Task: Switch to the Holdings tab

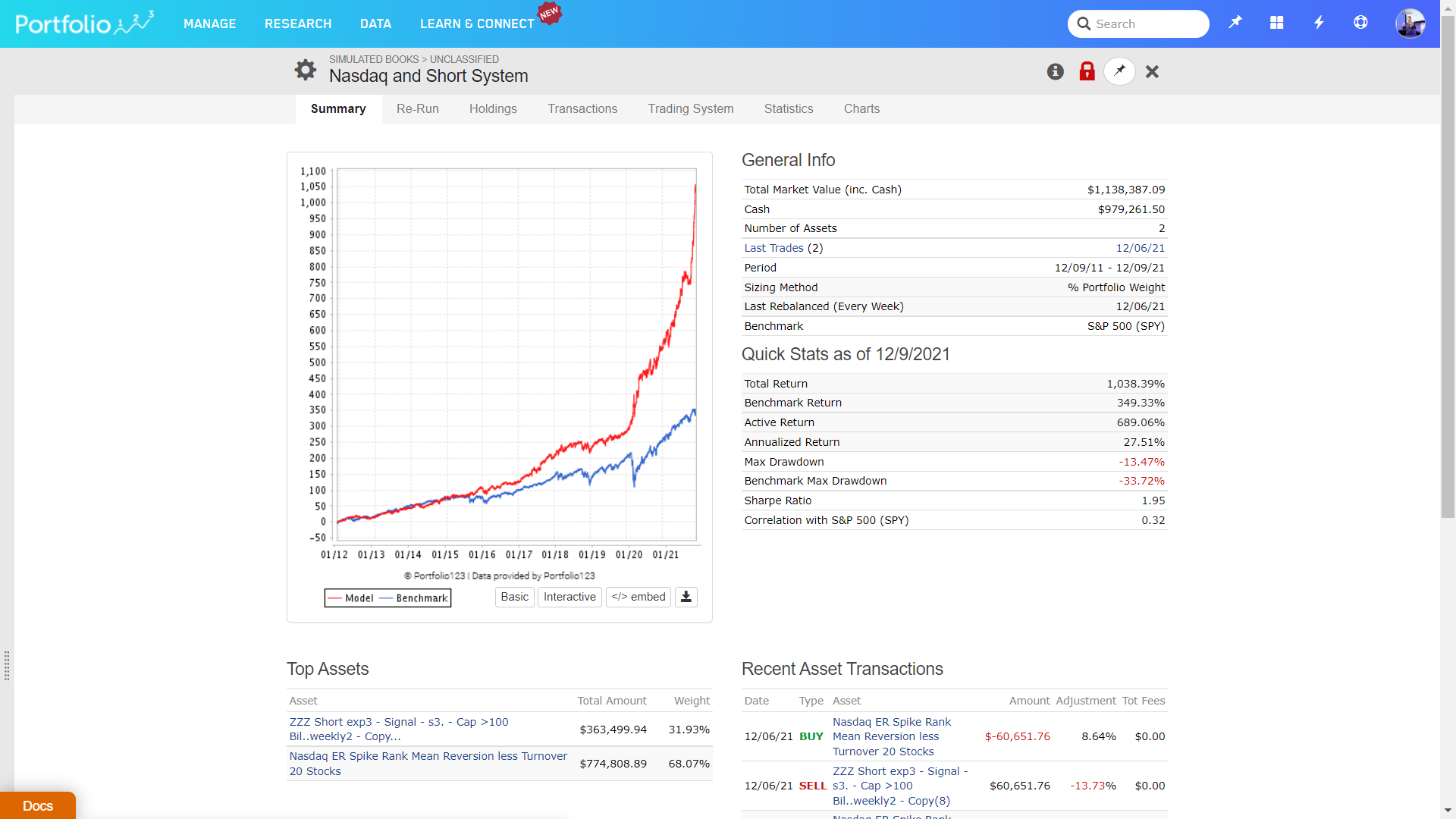Action: click(493, 109)
